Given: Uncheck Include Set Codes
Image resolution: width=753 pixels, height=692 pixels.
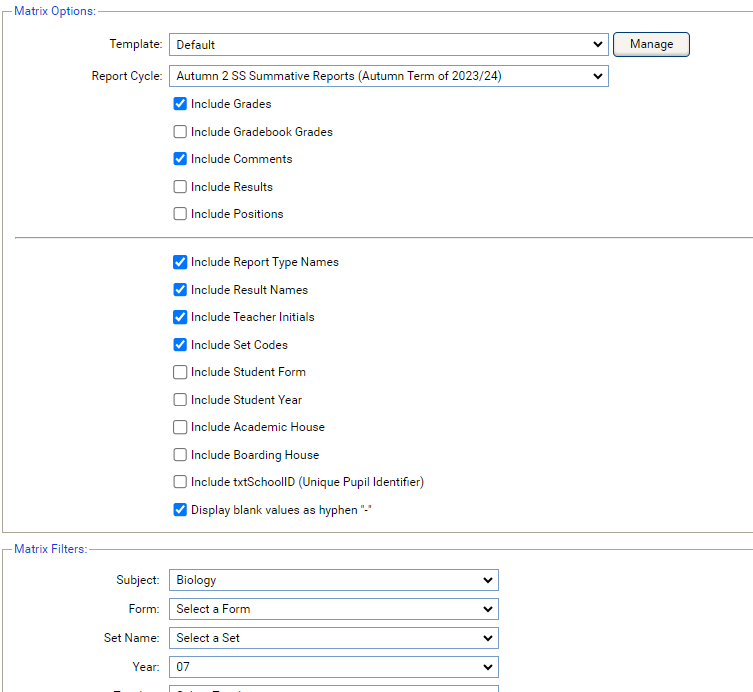Looking at the screenshot, I should point(180,345).
